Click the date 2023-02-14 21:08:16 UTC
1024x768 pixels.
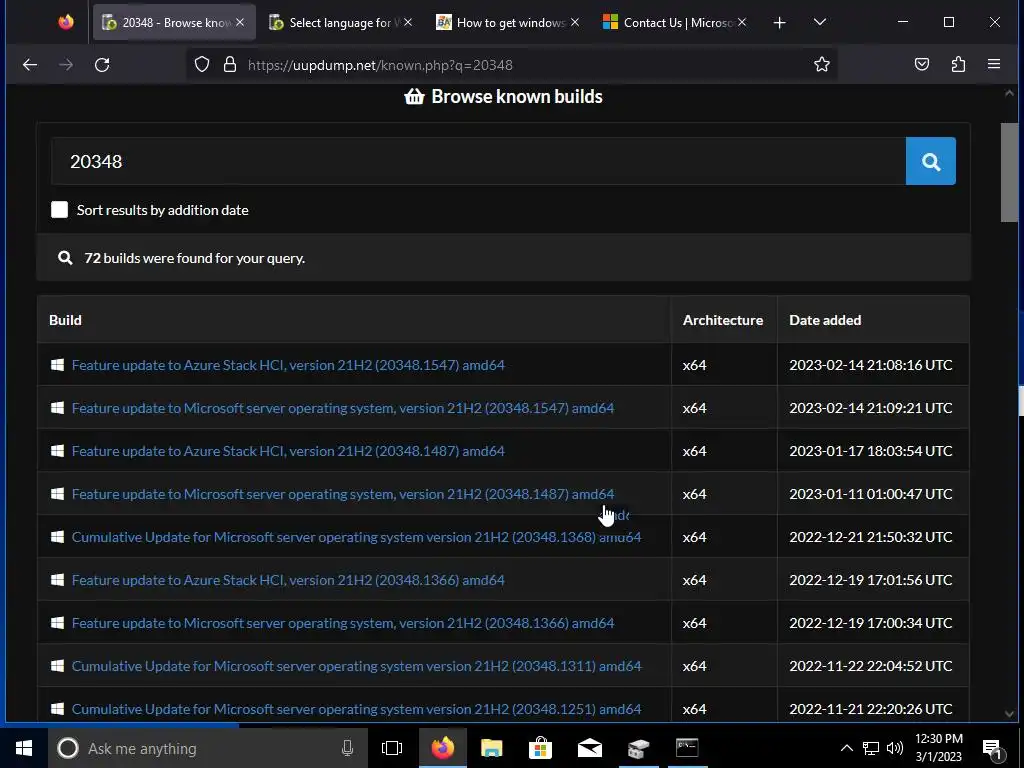point(871,365)
